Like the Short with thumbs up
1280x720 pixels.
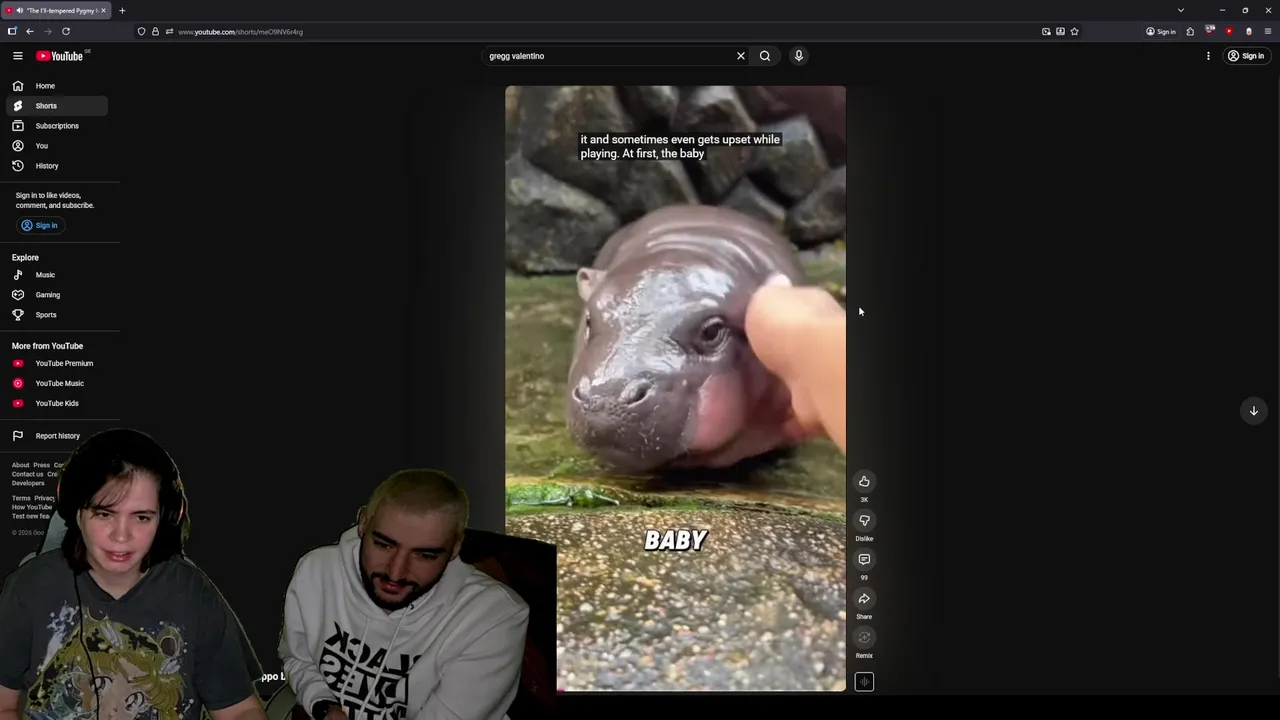864,482
